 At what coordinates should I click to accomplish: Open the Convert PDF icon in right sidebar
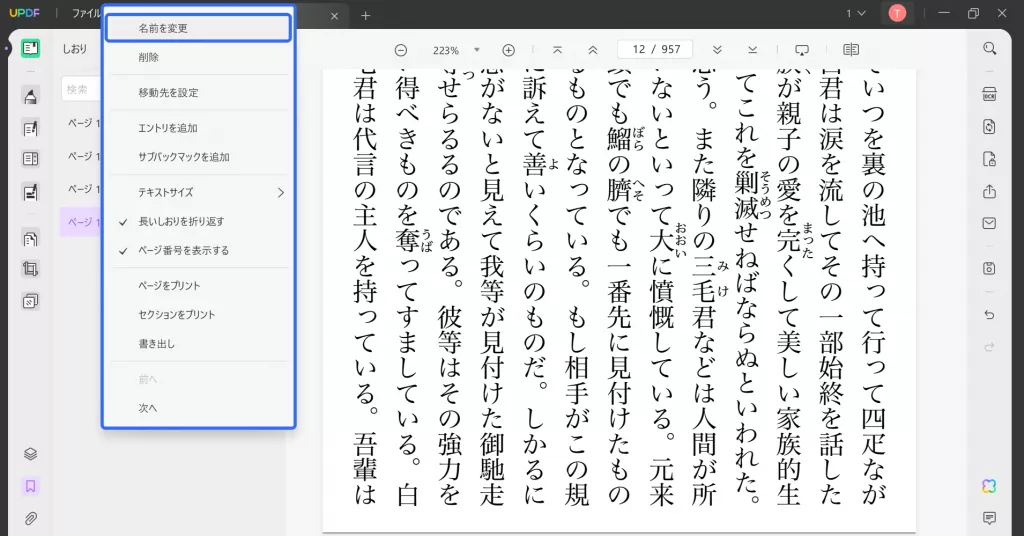click(x=989, y=127)
